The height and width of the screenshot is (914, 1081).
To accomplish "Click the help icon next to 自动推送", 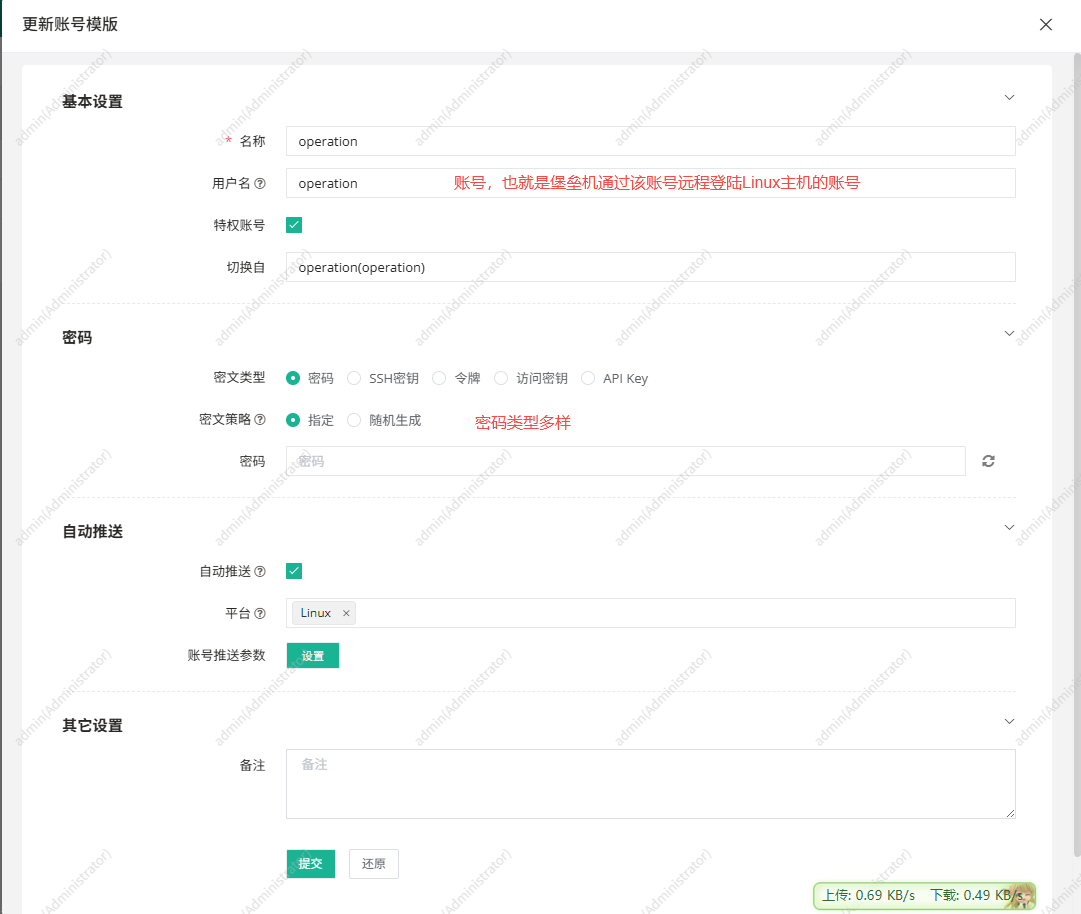I will click(262, 571).
